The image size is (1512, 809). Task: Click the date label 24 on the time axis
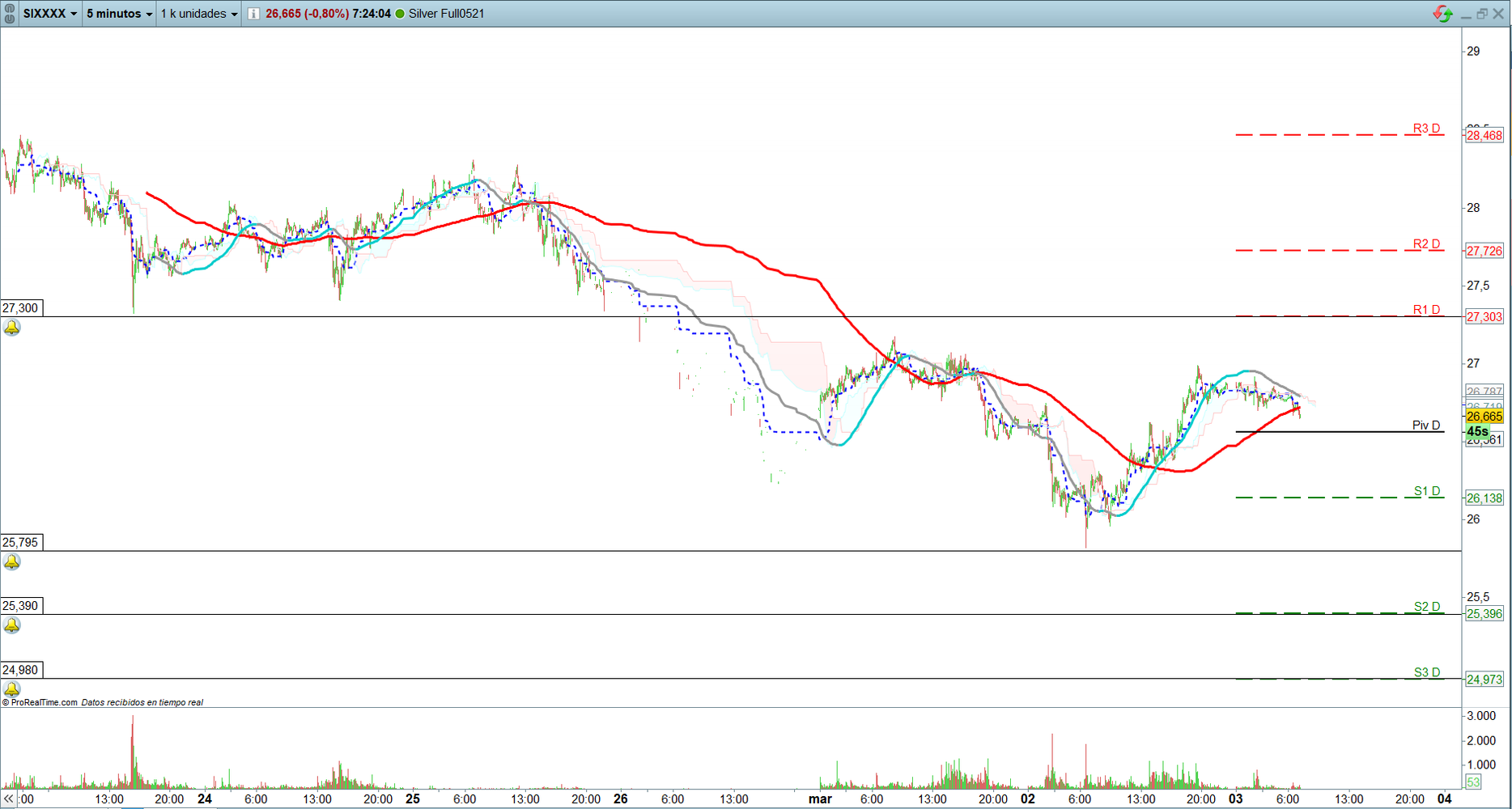point(205,799)
